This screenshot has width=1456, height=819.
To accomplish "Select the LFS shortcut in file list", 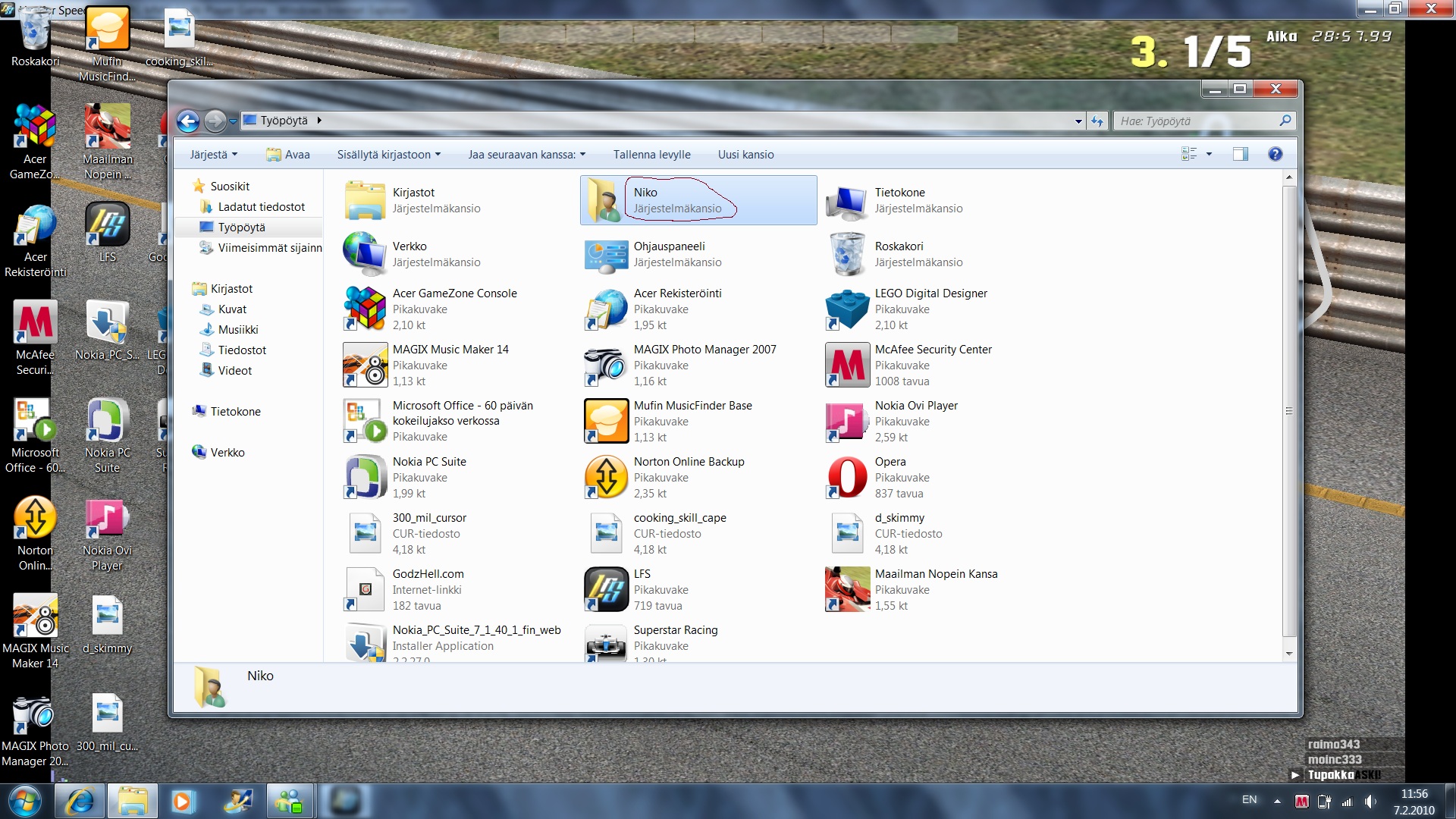I will pos(607,589).
